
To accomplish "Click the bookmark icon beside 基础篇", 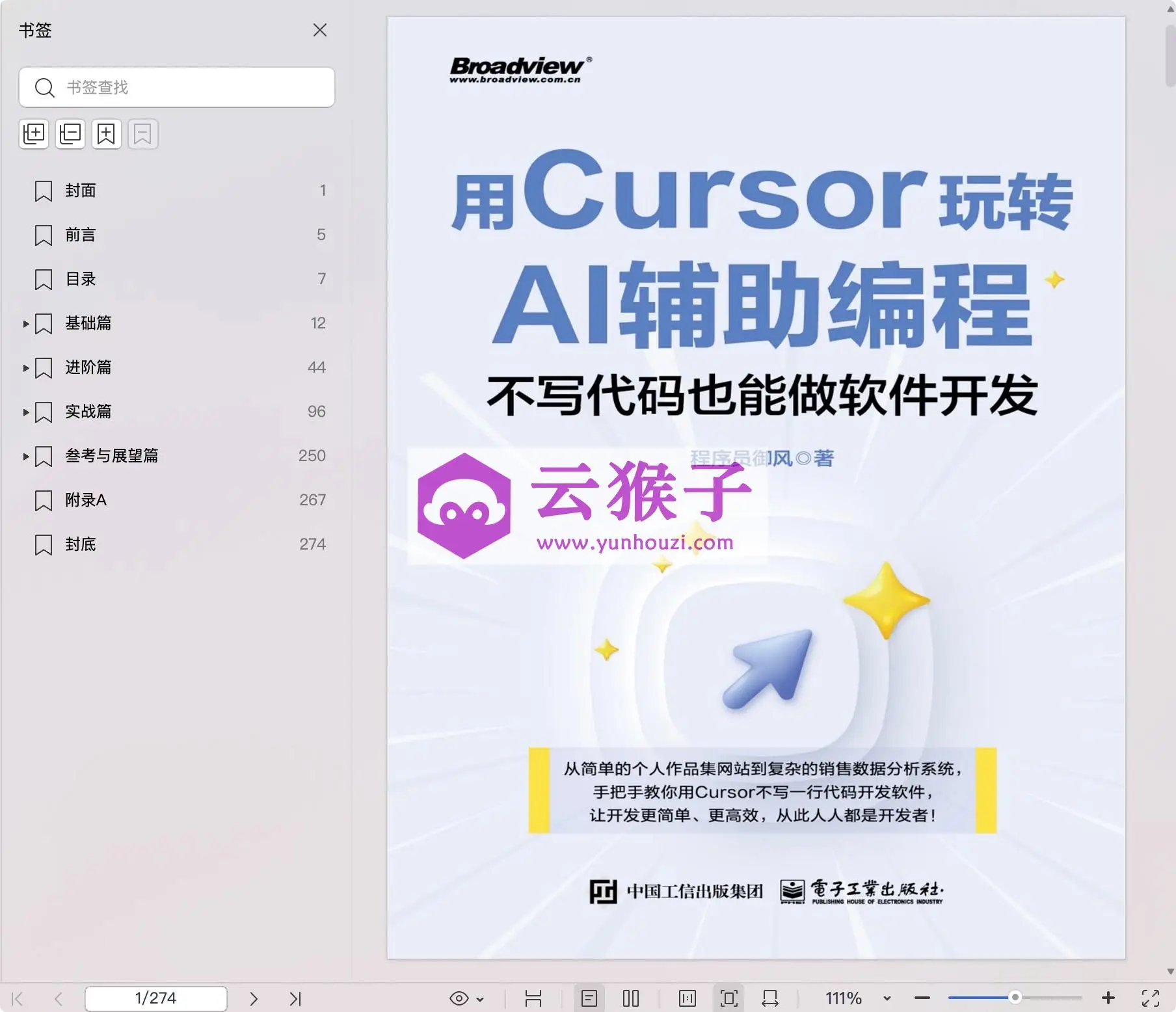I will 44,324.
